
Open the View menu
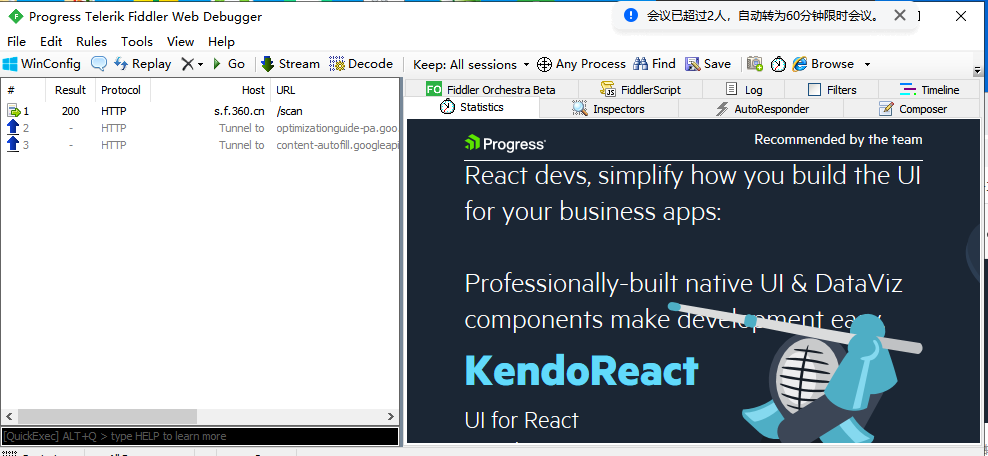click(180, 42)
